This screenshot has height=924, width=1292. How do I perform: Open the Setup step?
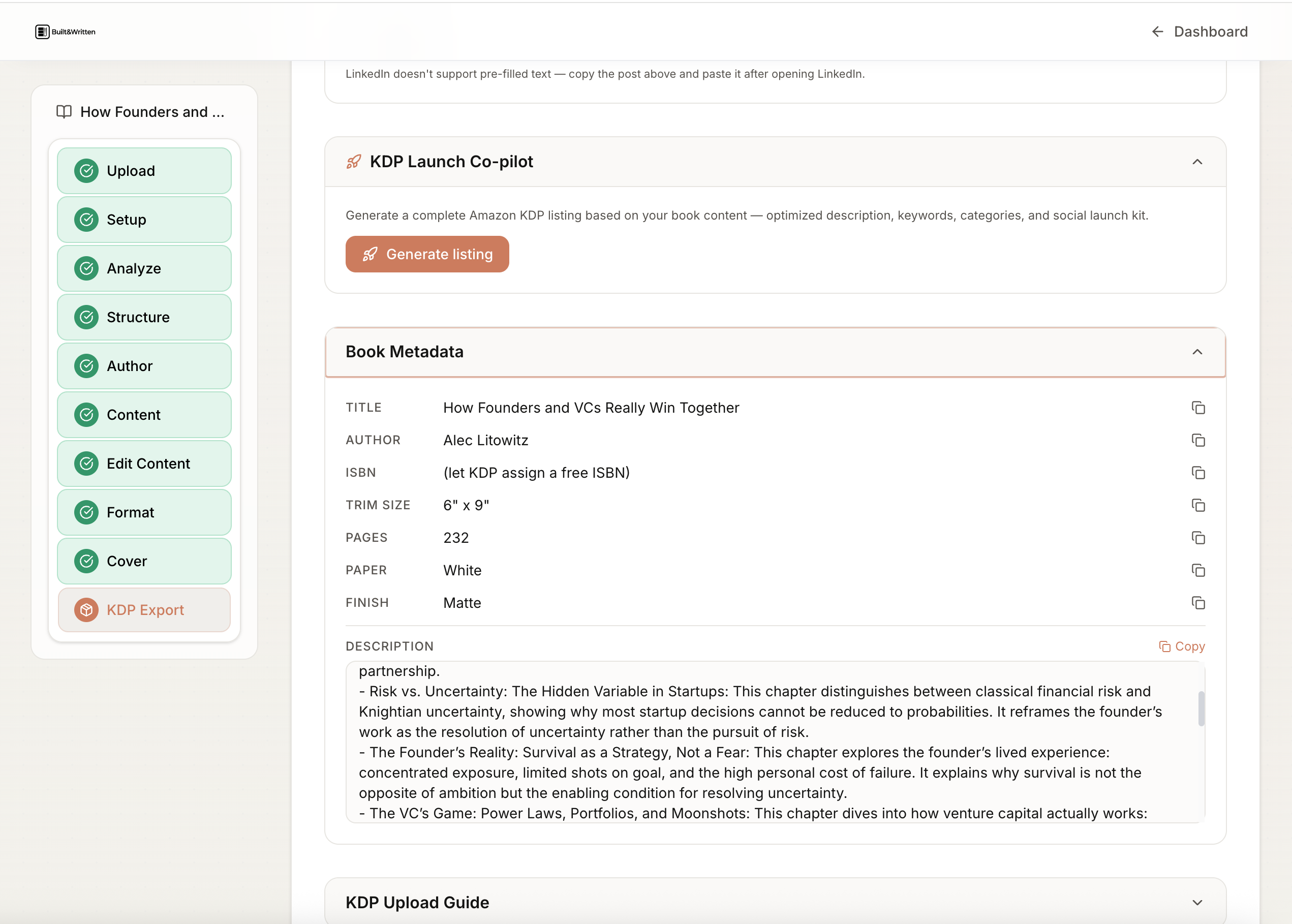(144, 220)
